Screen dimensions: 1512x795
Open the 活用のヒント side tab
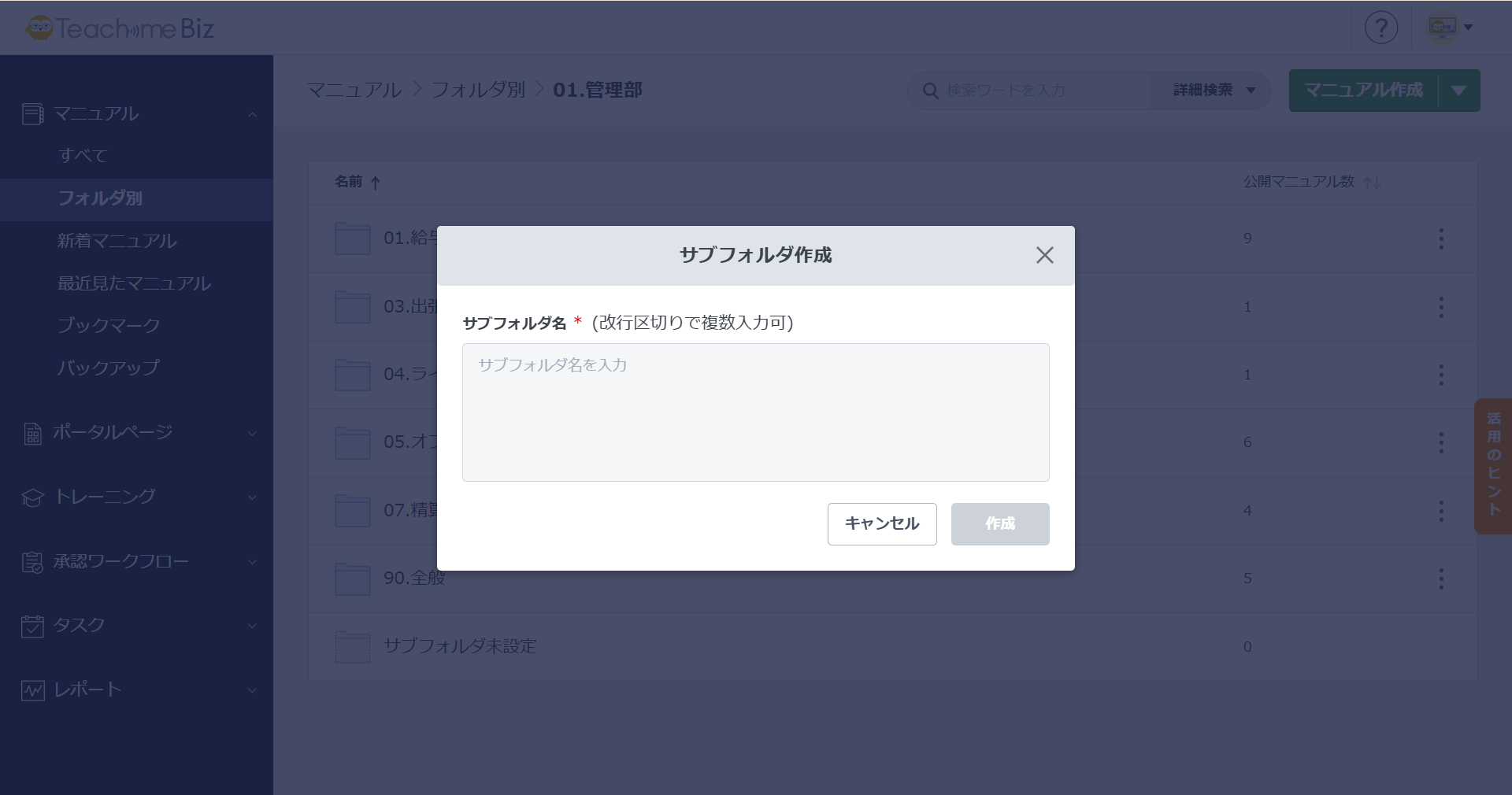coord(1493,466)
